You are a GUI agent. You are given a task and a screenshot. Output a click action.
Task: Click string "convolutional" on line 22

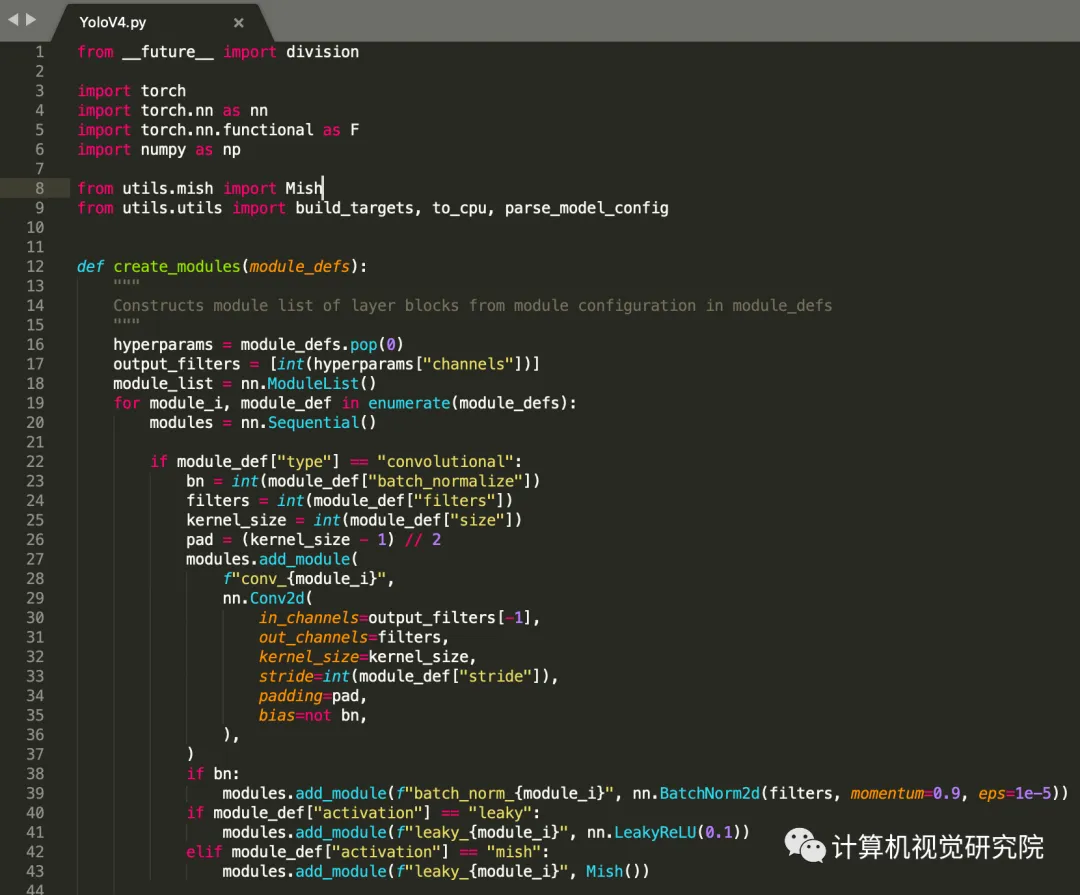pyautogui.click(x=445, y=461)
